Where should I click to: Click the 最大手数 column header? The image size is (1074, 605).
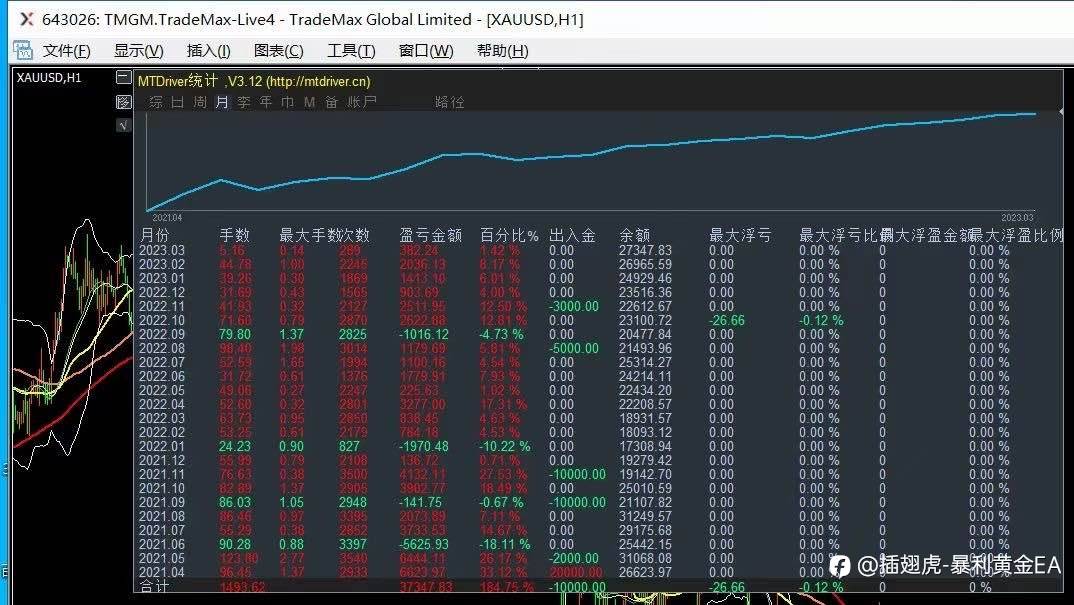[x=309, y=235]
